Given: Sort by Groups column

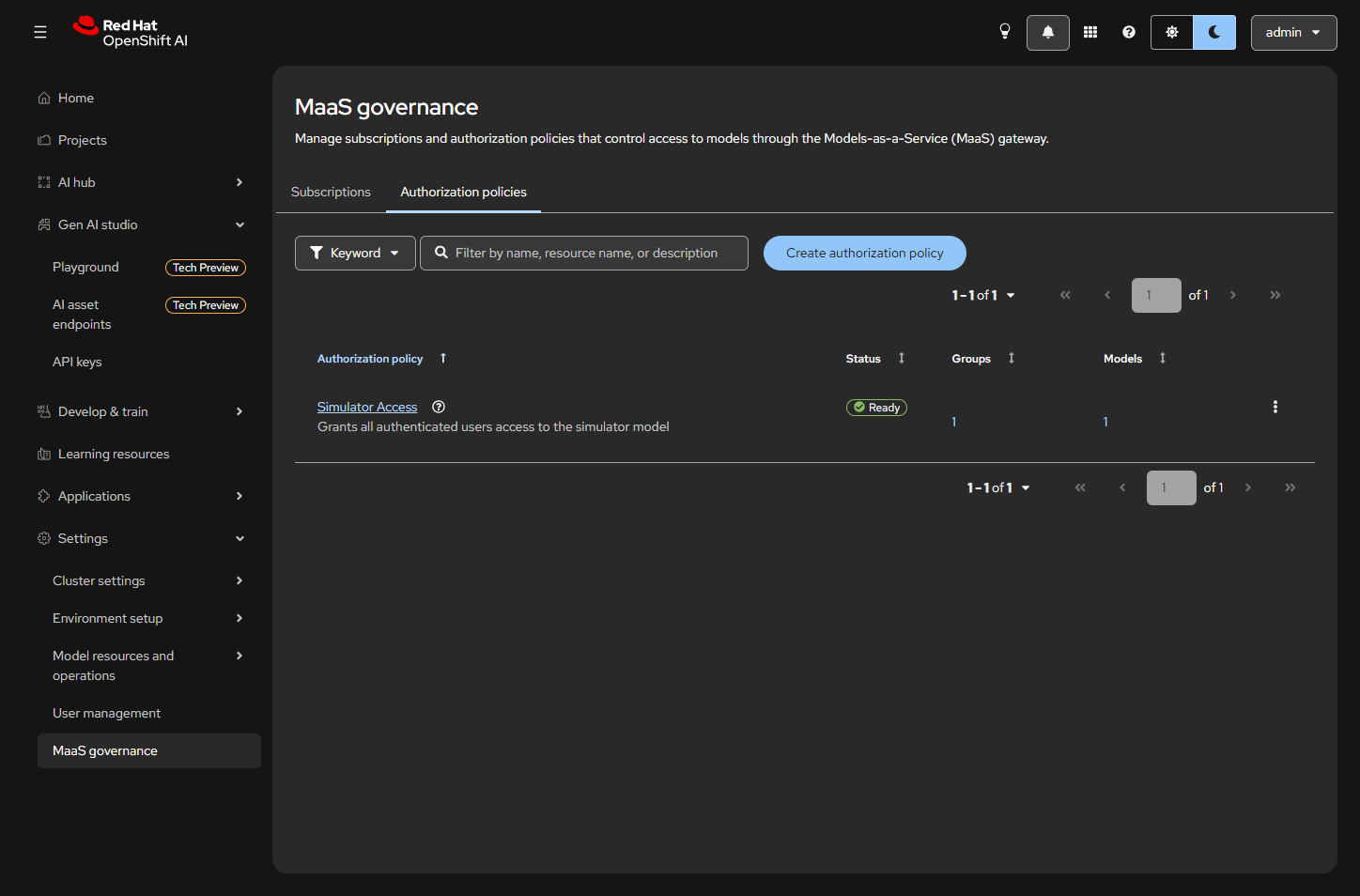Looking at the screenshot, I should point(982,359).
